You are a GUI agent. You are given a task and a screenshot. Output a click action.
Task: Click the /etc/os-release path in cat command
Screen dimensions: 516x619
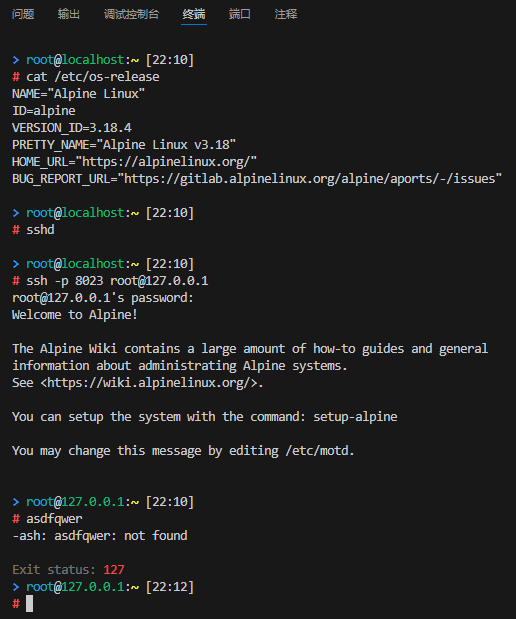pyautogui.click(x=107, y=77)
